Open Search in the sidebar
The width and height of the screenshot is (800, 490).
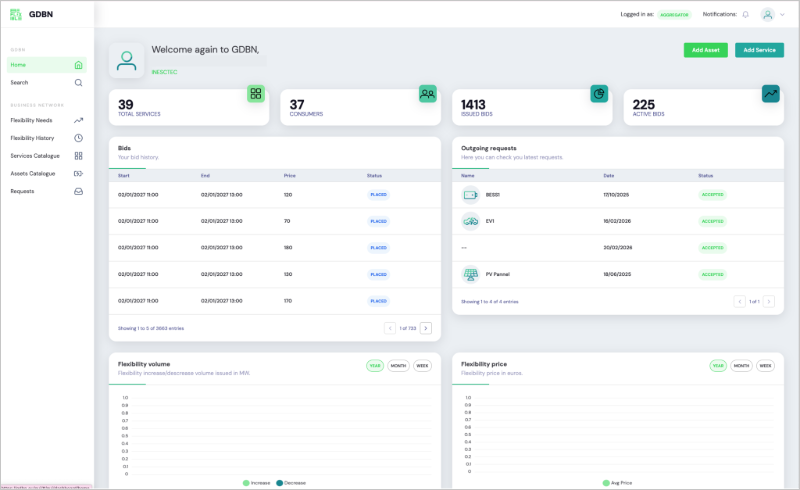point(19,83)
